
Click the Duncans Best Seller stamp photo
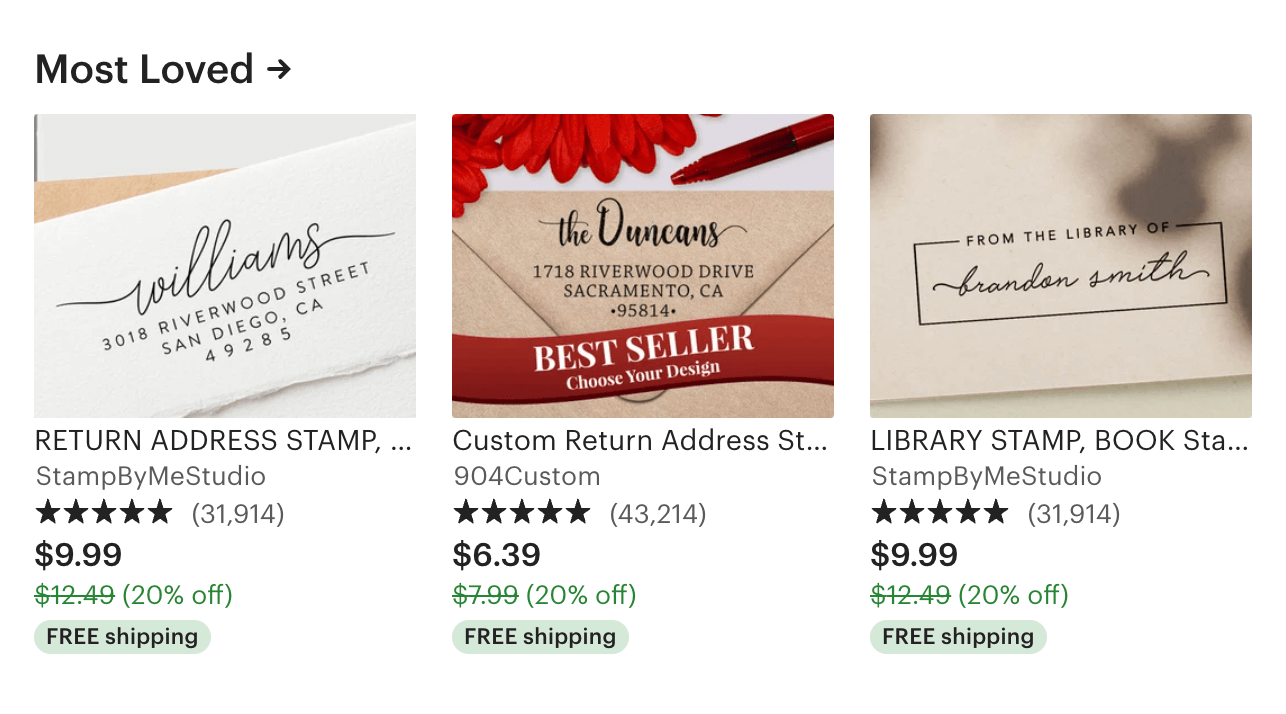point(642,265)
